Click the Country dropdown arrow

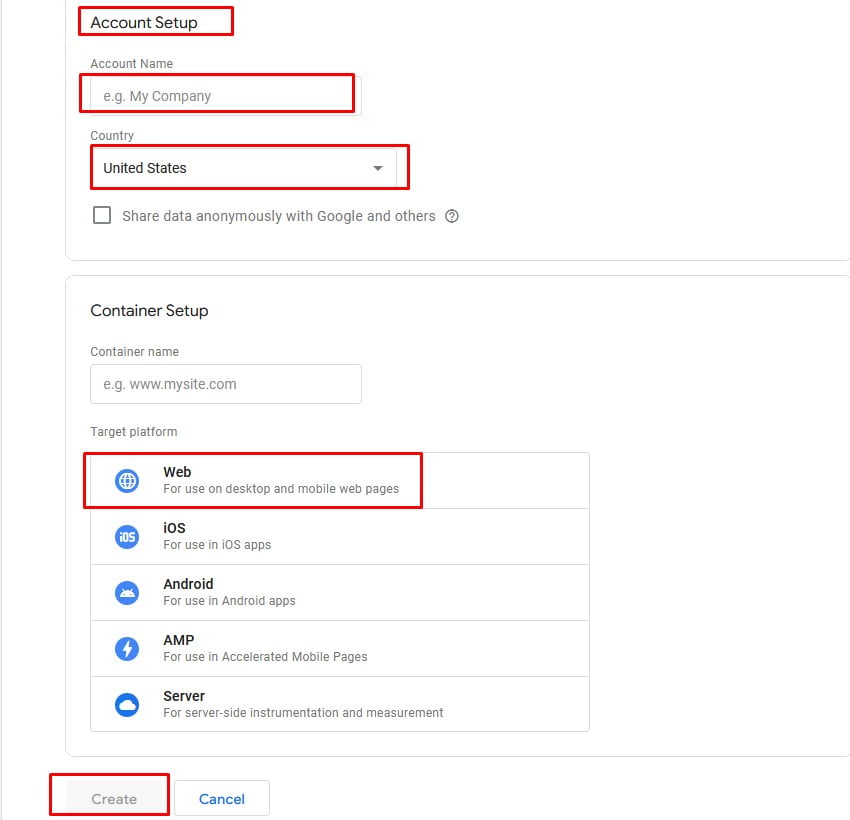[x=378, y=168]
